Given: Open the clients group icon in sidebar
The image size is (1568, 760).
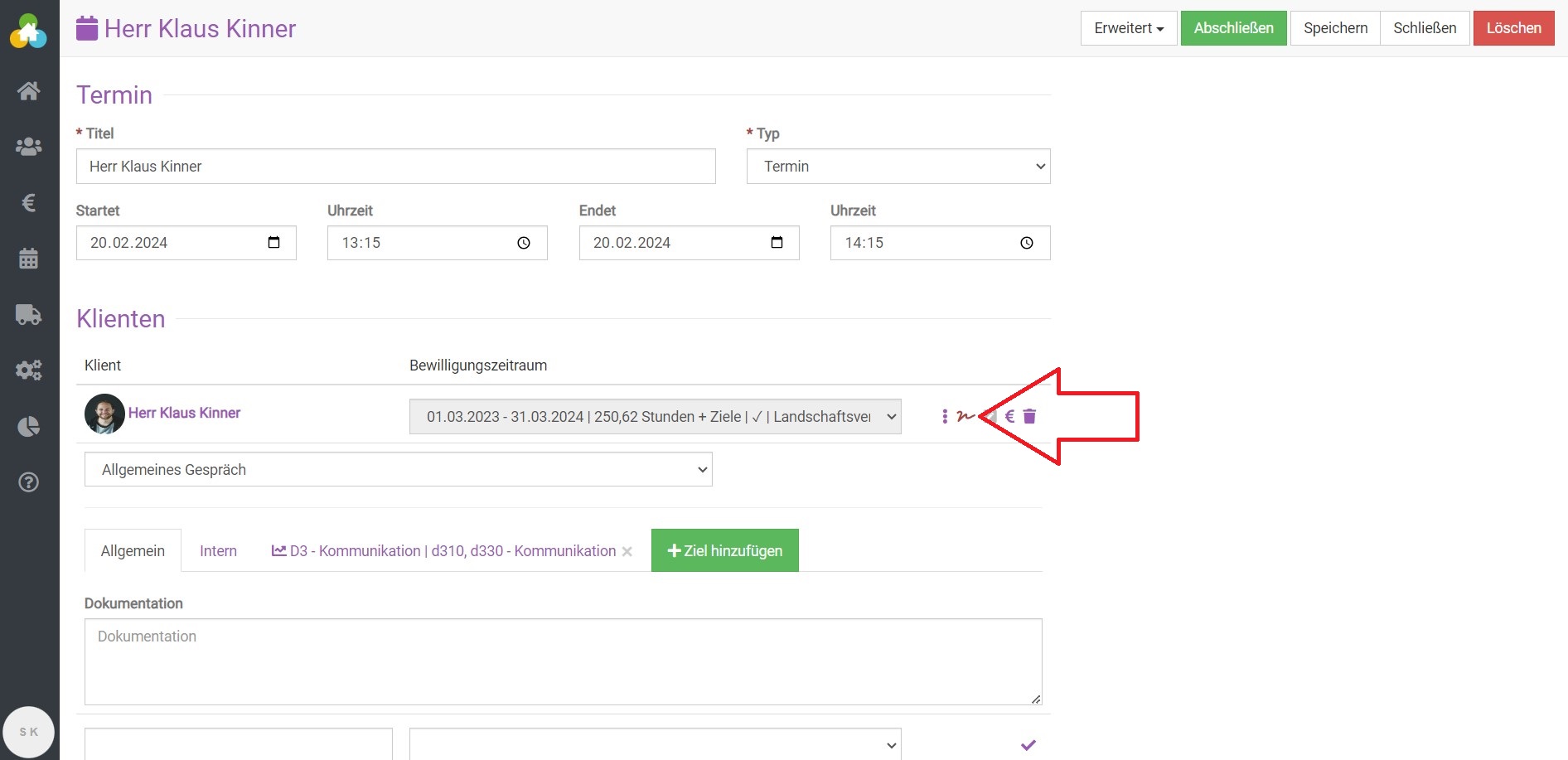Looking at the screenshot, I should pos(29,147).
